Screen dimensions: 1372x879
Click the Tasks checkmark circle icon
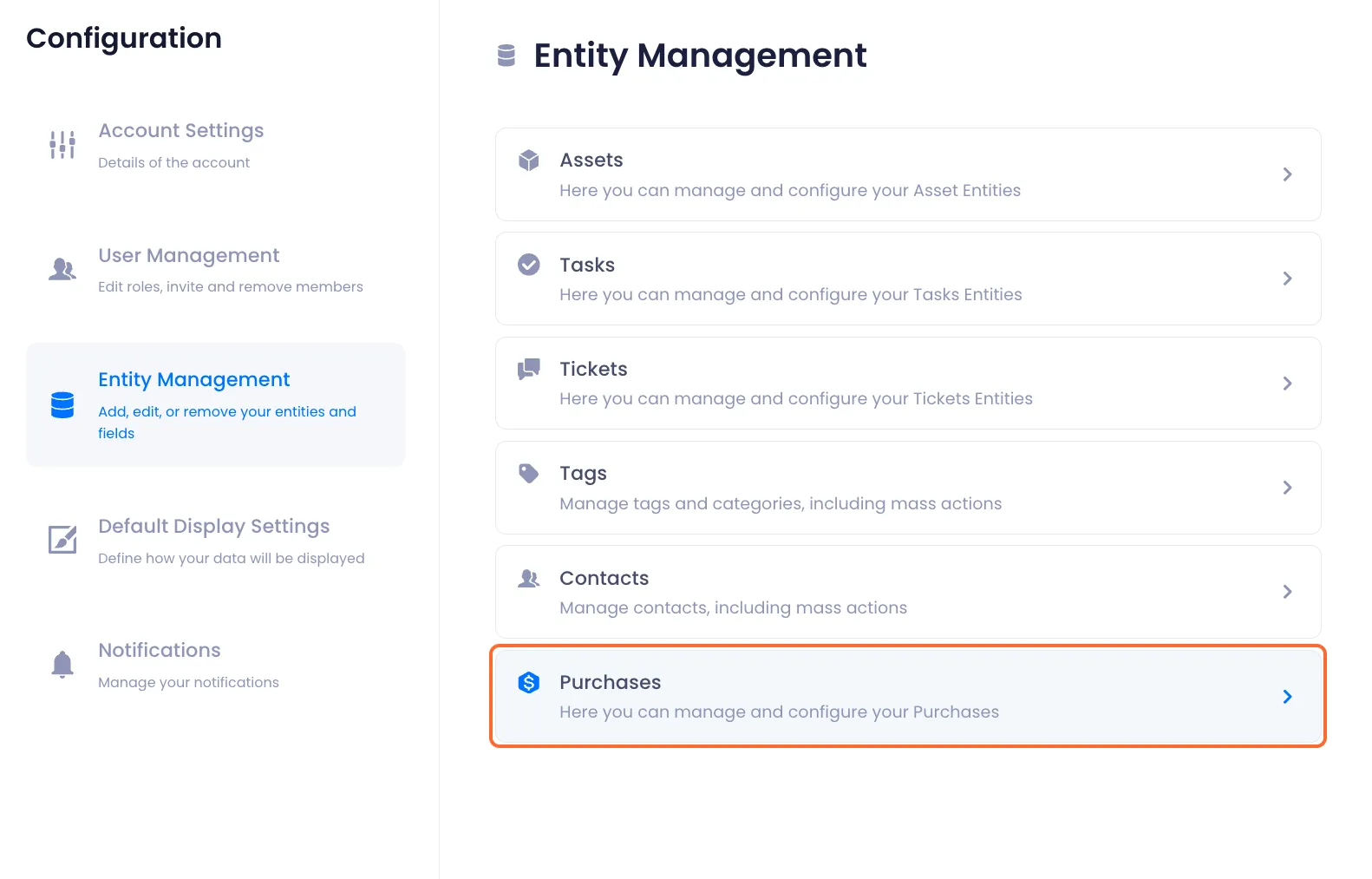coord(529,265)
